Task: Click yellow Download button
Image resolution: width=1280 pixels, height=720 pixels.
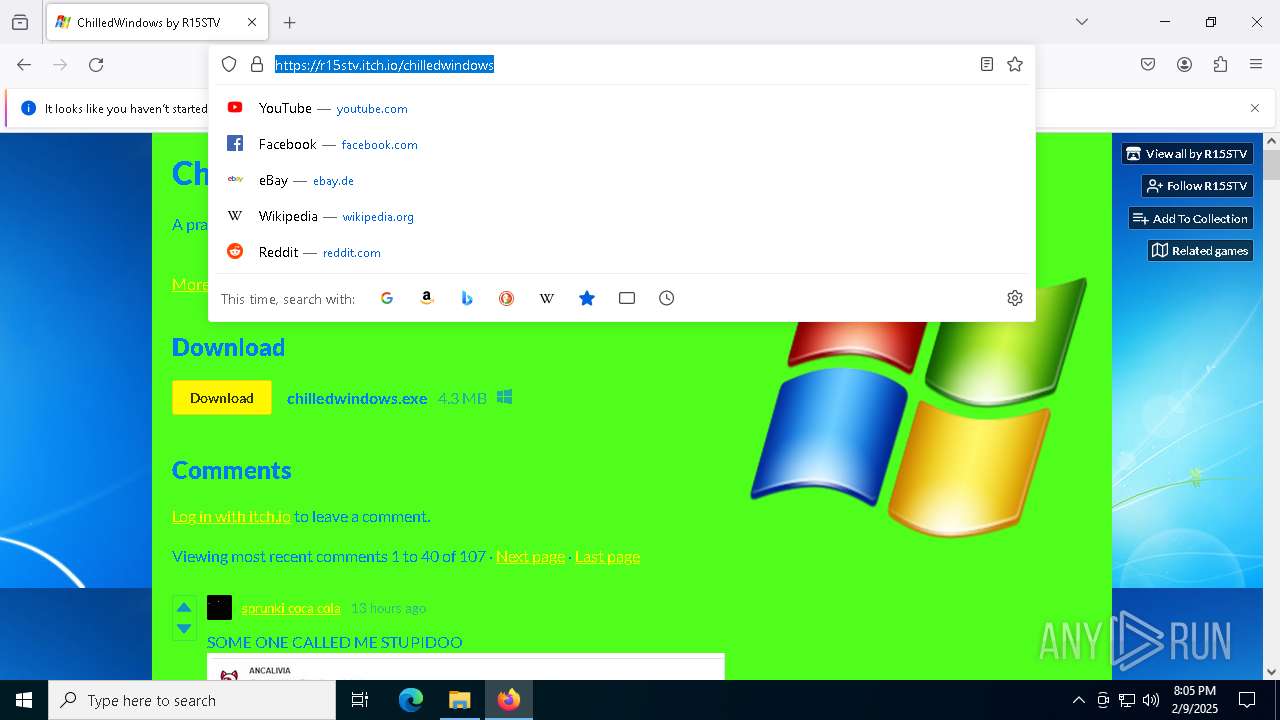Action: pyautogui.click(x=222, y=398)
